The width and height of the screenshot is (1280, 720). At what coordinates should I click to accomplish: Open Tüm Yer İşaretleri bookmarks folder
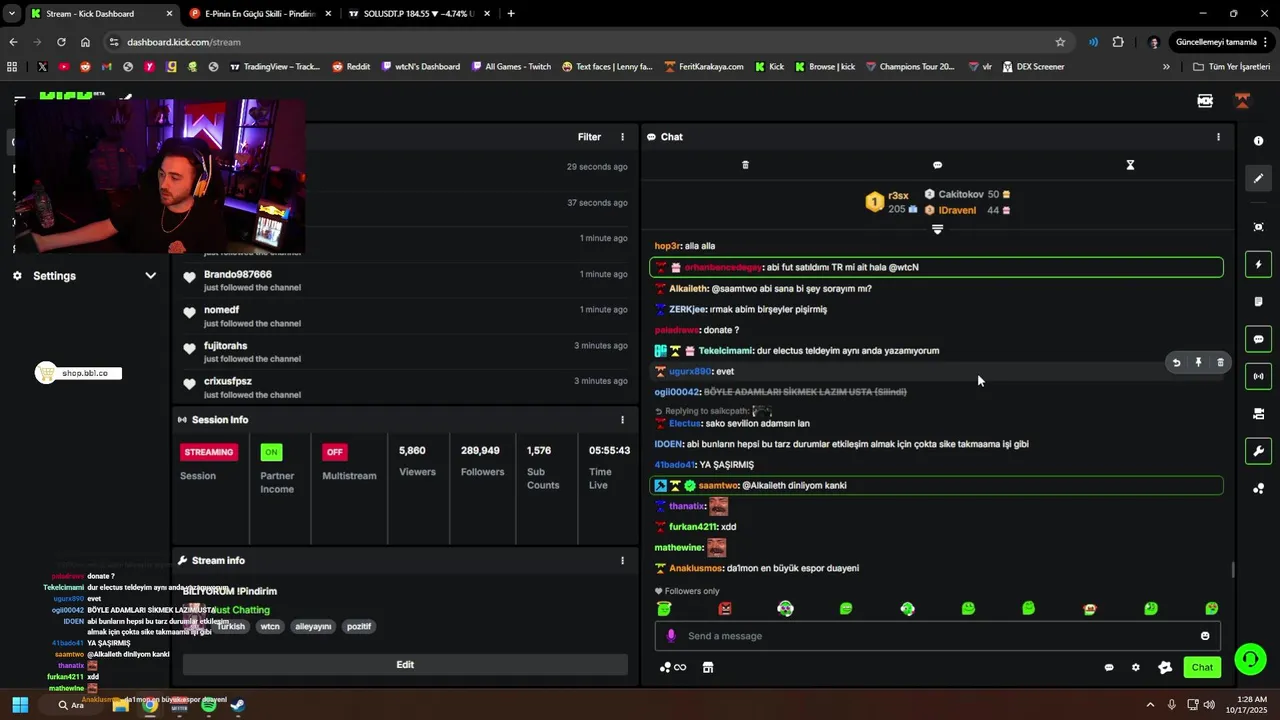tap(1232, 67)
